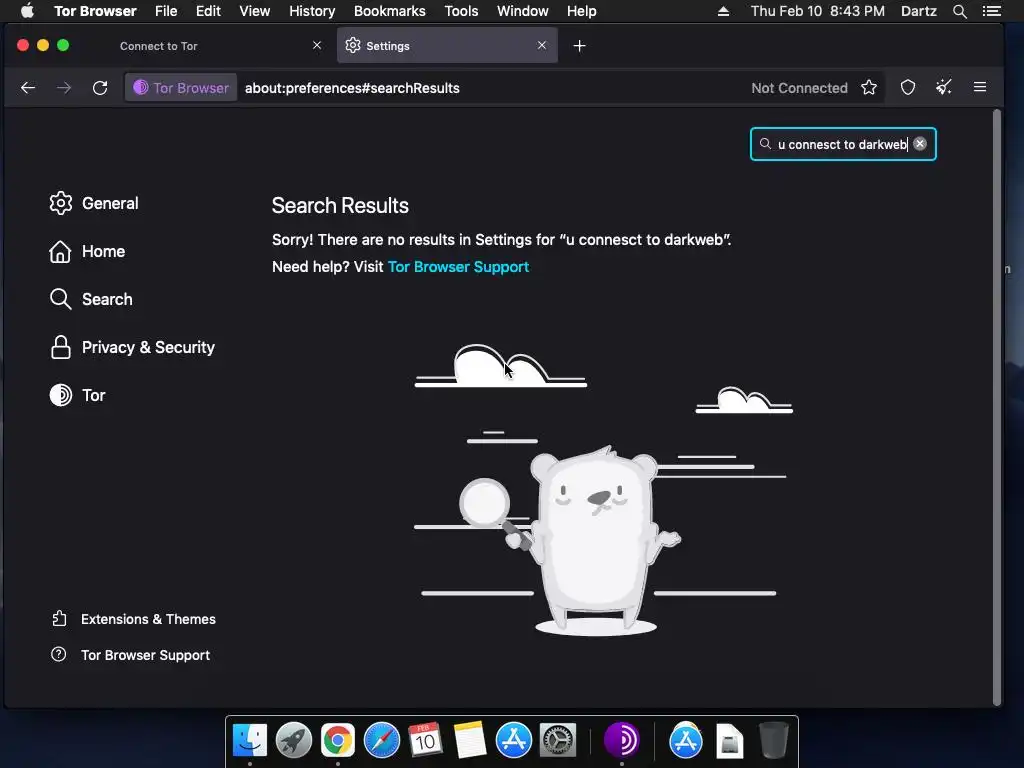Open the Tor Browser application menu
1024x768 pixels.
(95, 11)
